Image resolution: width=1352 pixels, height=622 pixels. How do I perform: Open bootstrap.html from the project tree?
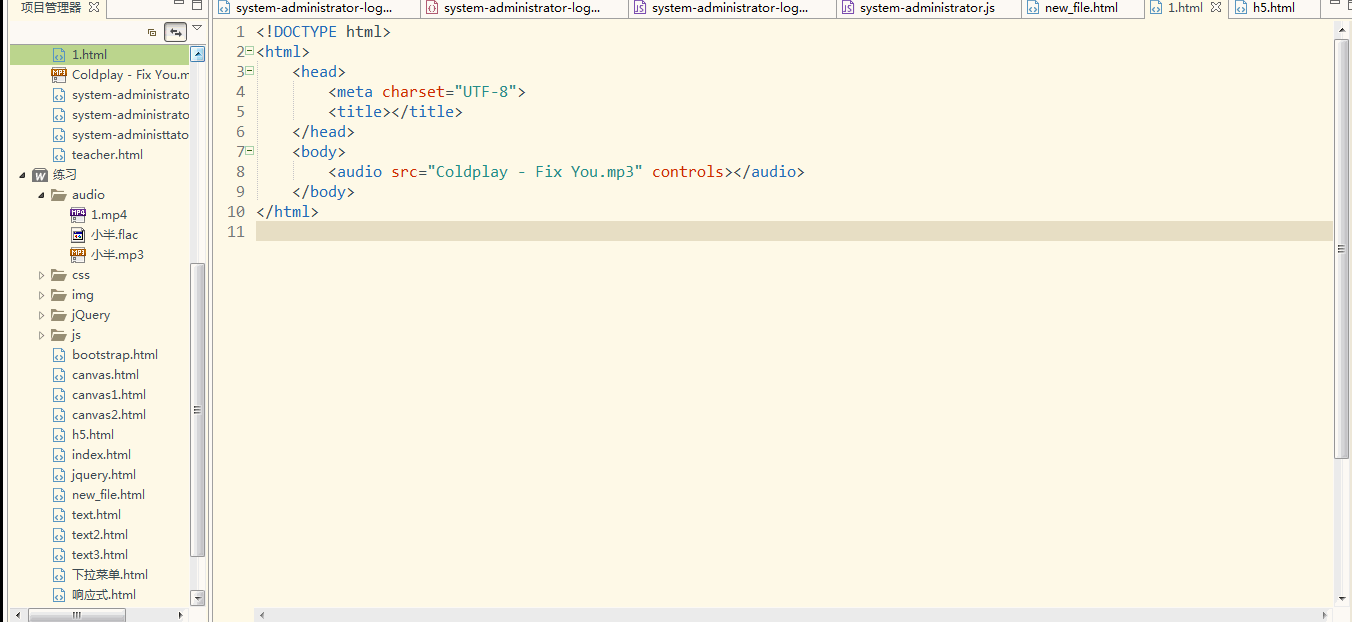click(114, 355)
